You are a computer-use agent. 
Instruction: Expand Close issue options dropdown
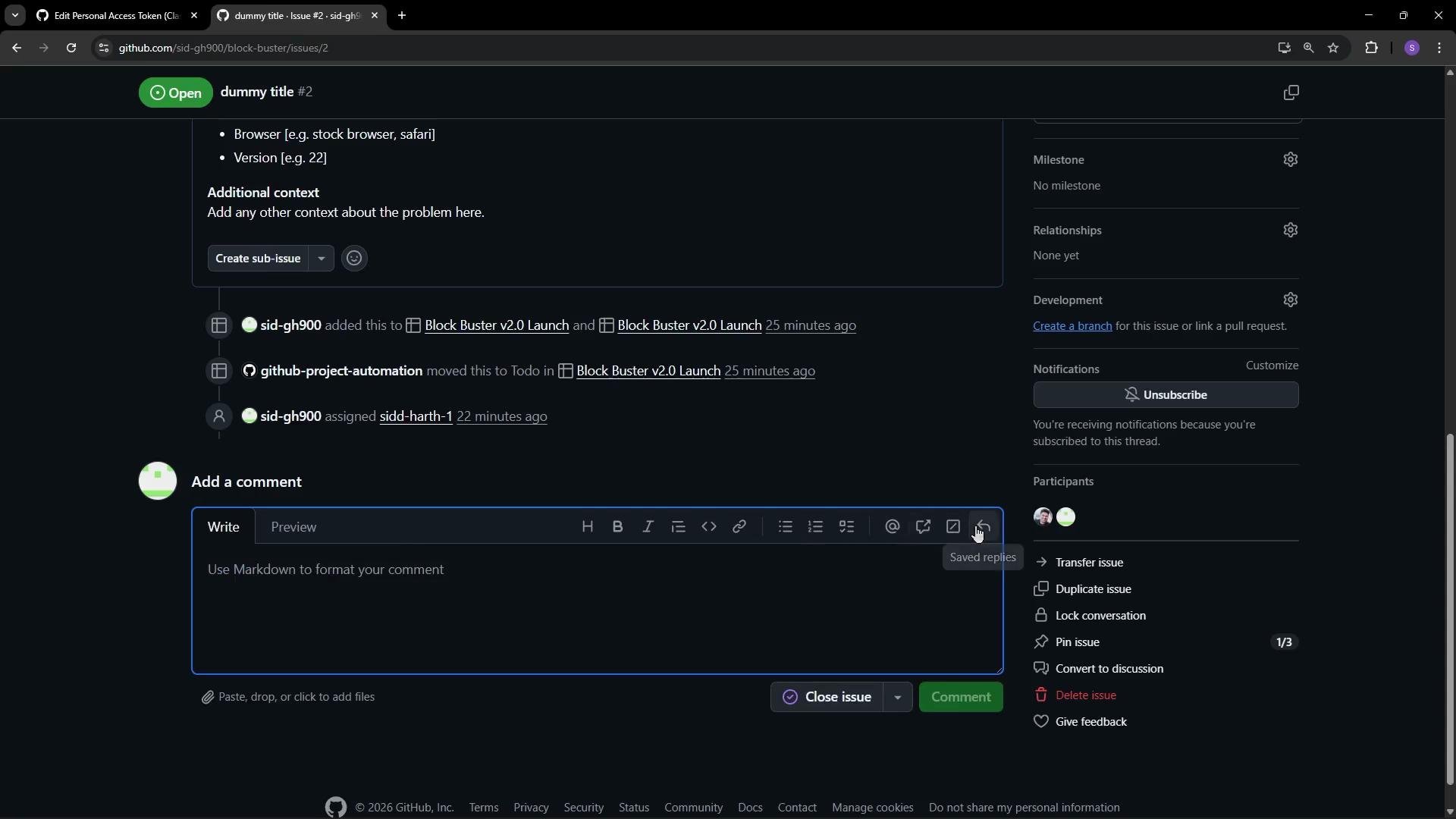(897, 697)
